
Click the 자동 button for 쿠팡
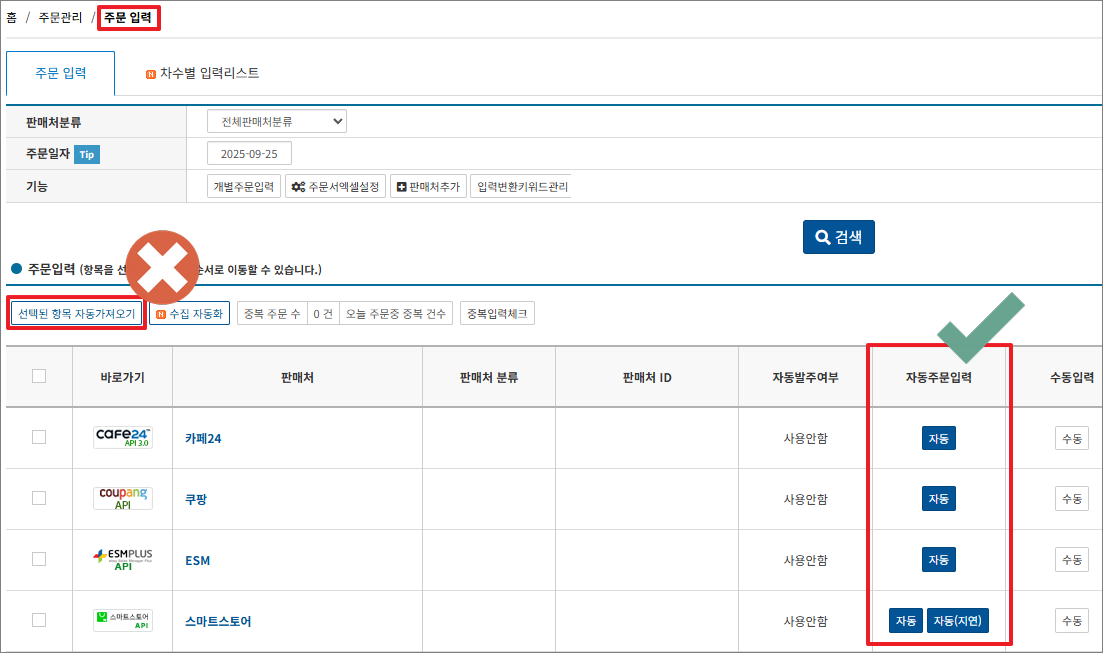pos(939,499)
